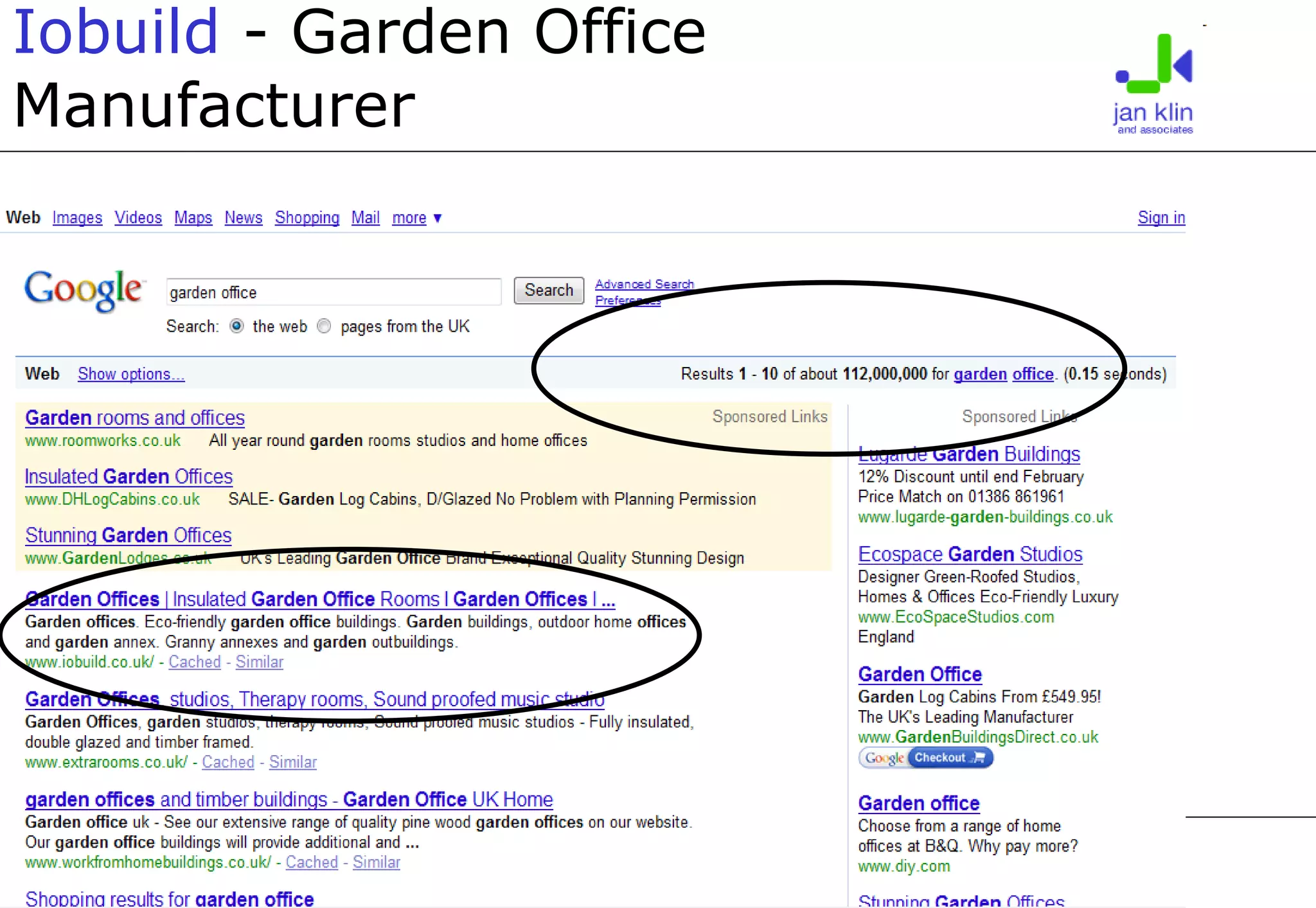The image size is (1316, 908).
Task: Open the Videos tab
Action: [x=138, y=218]
